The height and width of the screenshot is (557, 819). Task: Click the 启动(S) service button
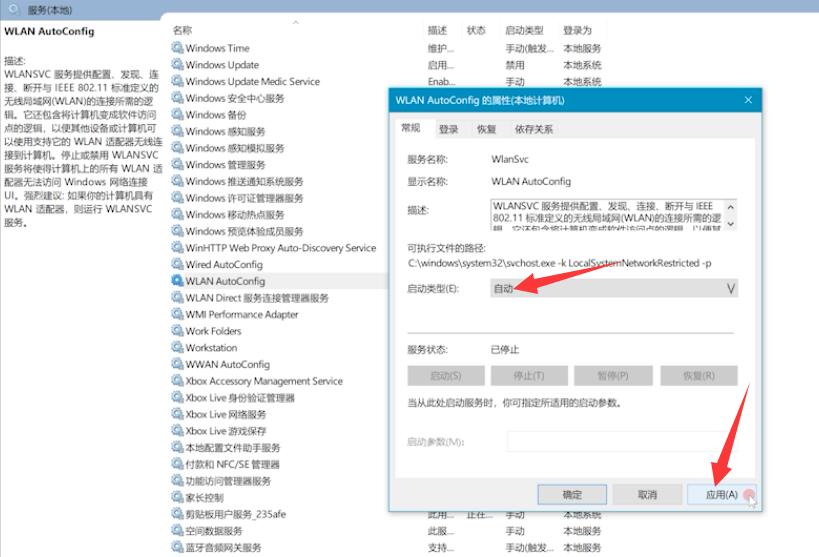[446, 375]
